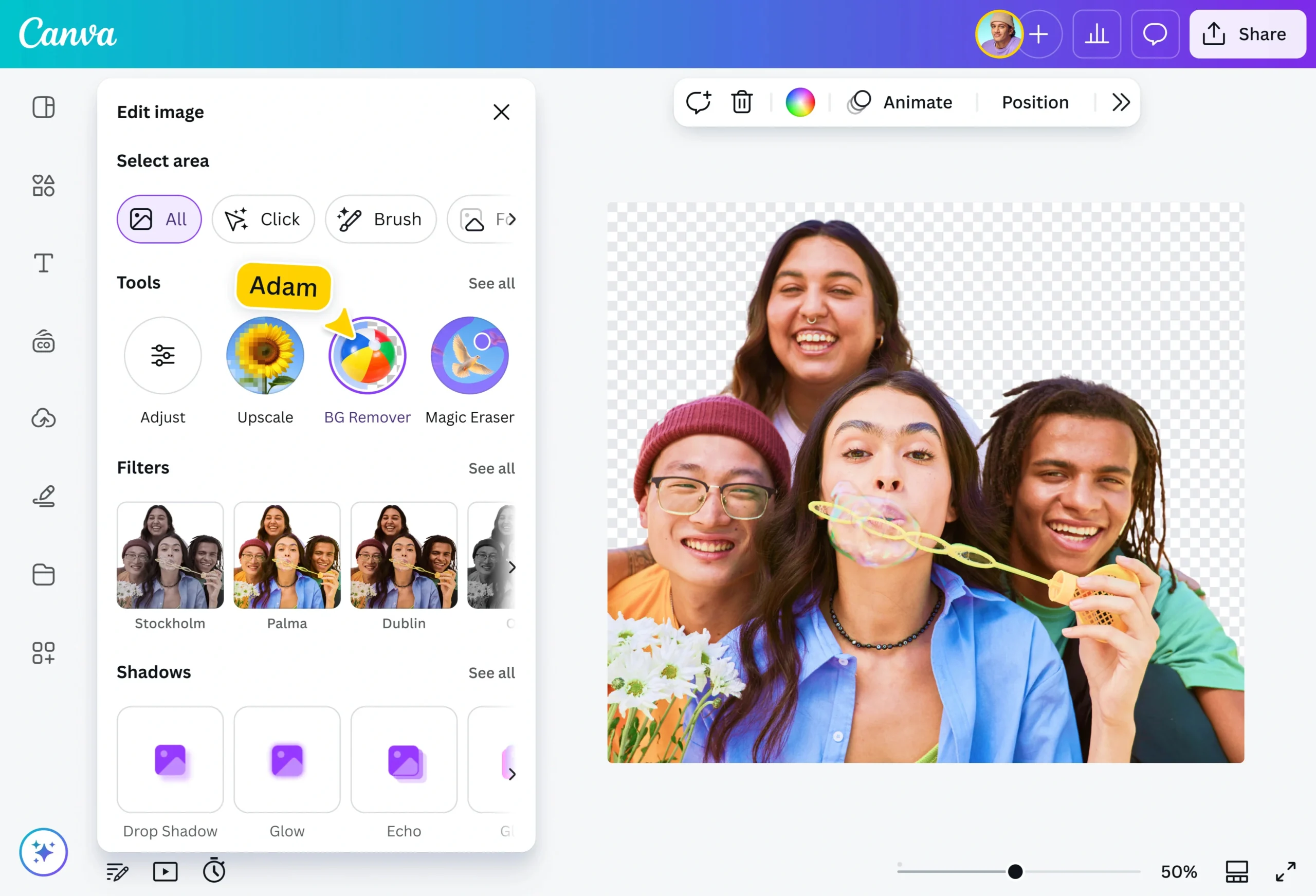Image resolution: width=1316 pixels, height=896 pixels.
Task: Click the Share button
Action: coord(1248,34)
